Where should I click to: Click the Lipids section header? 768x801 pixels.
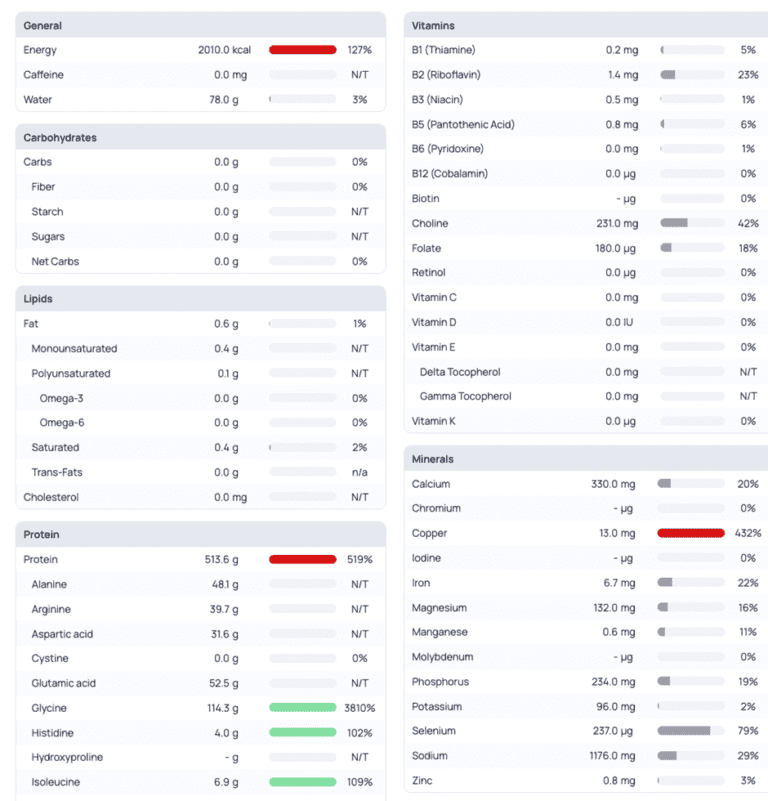coord(38,299)
